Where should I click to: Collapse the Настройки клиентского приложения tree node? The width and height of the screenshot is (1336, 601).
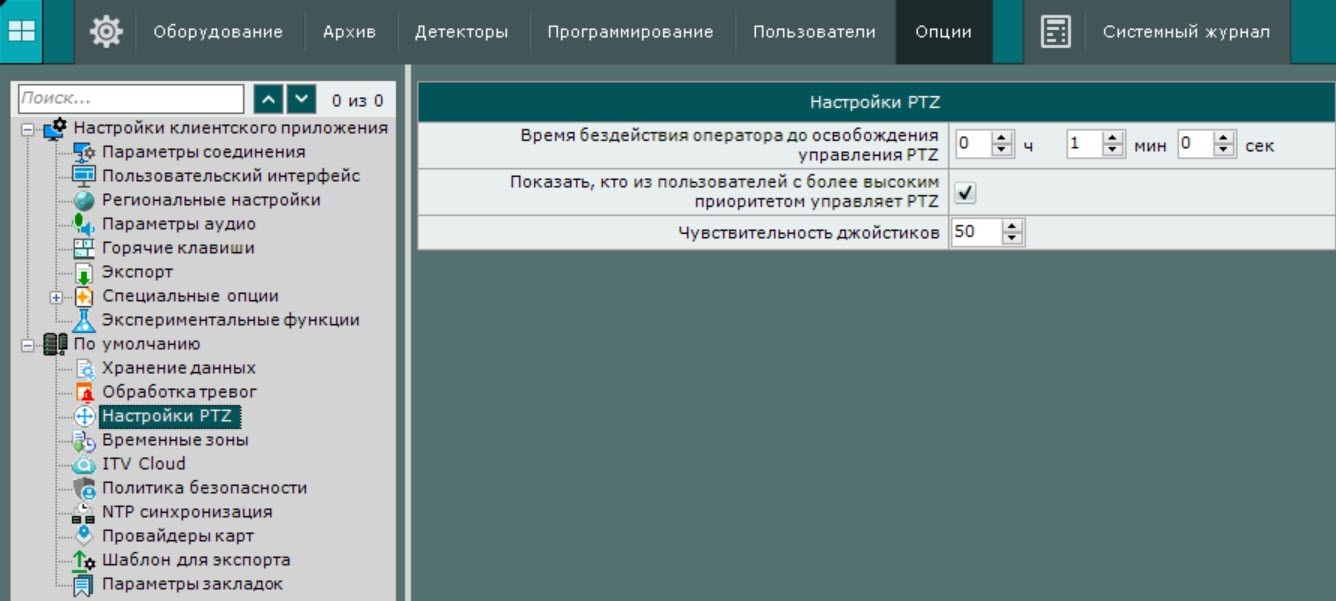pos(28,129)
